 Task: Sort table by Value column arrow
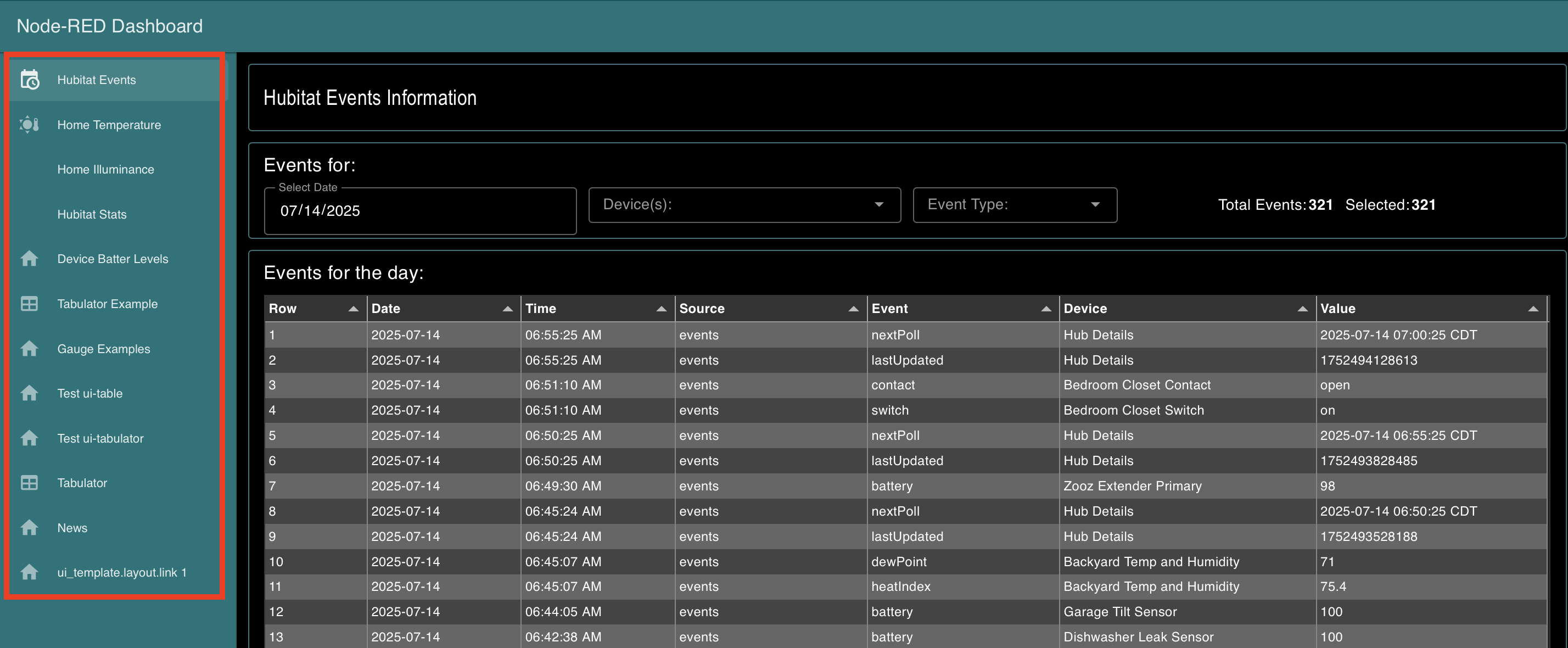click(1533, 309)
